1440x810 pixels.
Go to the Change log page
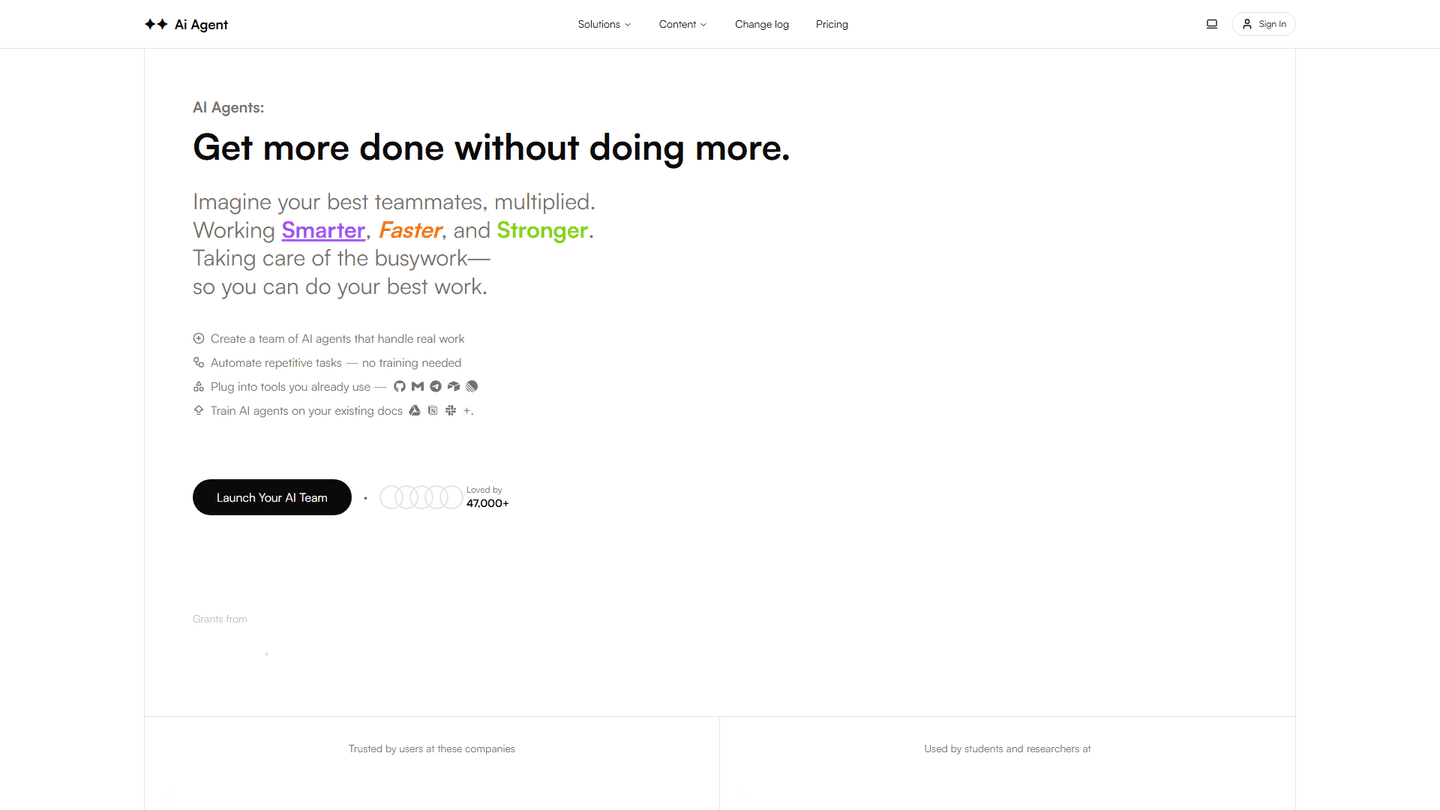point(762,24)
